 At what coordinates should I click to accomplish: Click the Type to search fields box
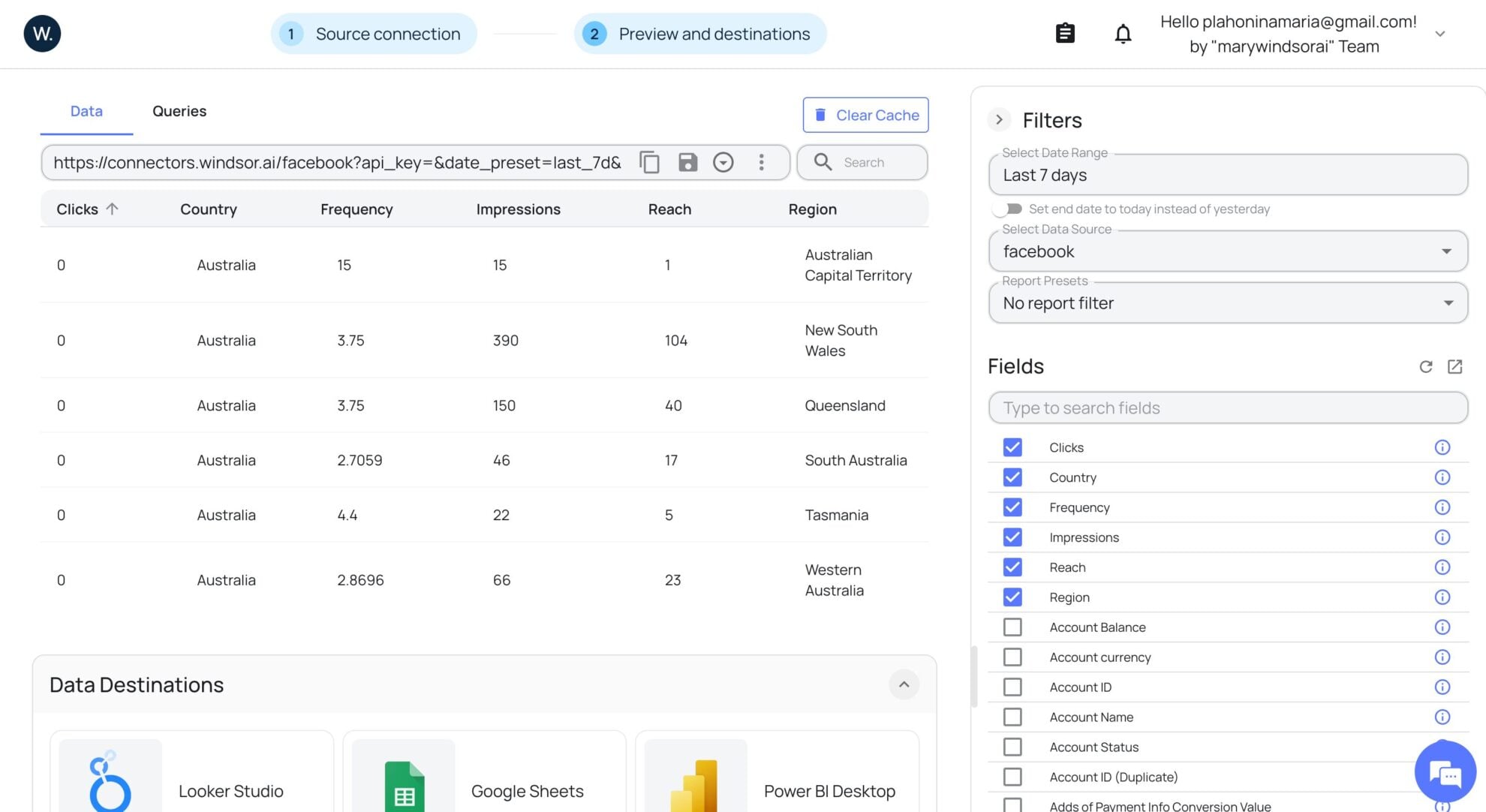coord(1228,408)
